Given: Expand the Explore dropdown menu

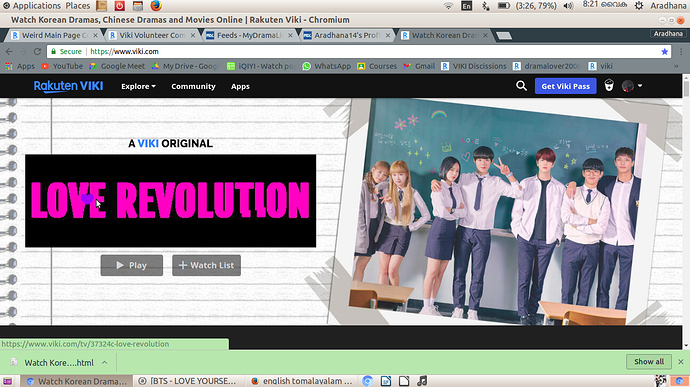Looking at the screenshot, I should pos(139,86).
